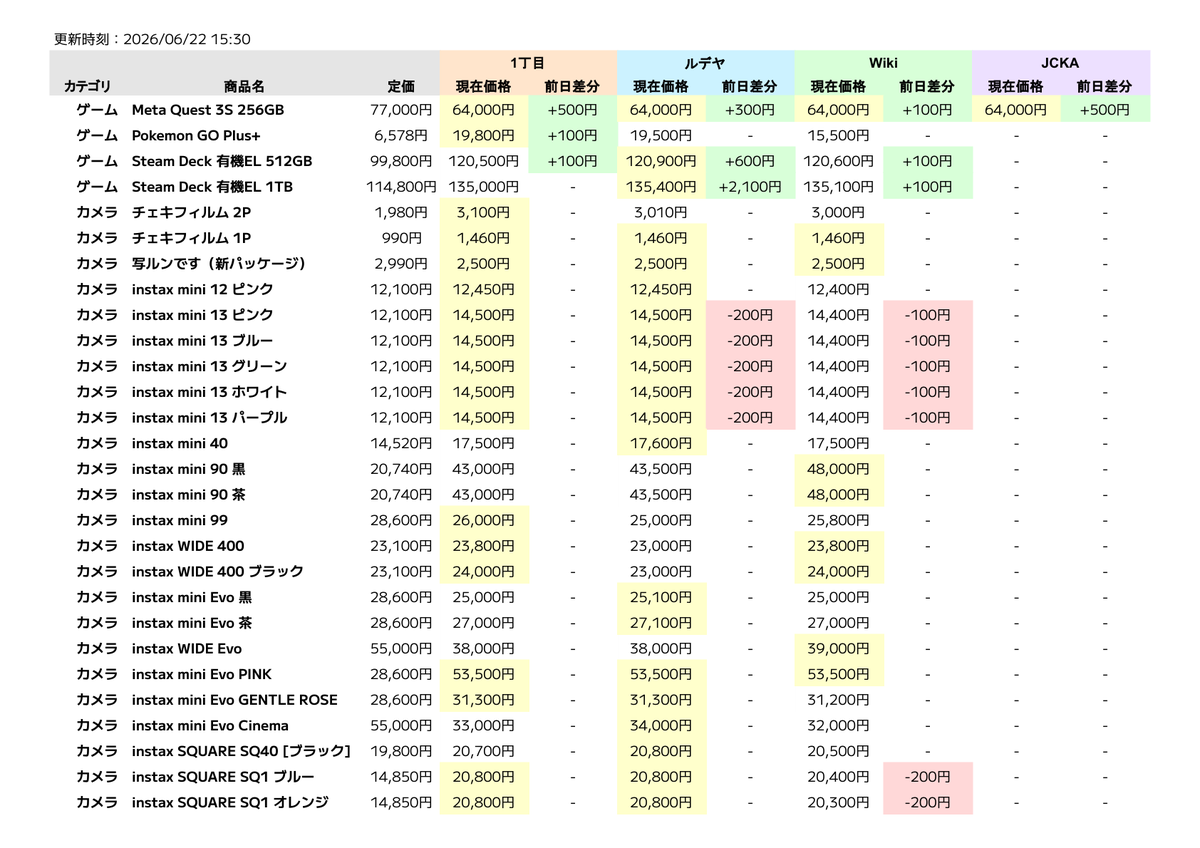
Task: Click the 19,800円 price cell
Action: tap(483, 135)
